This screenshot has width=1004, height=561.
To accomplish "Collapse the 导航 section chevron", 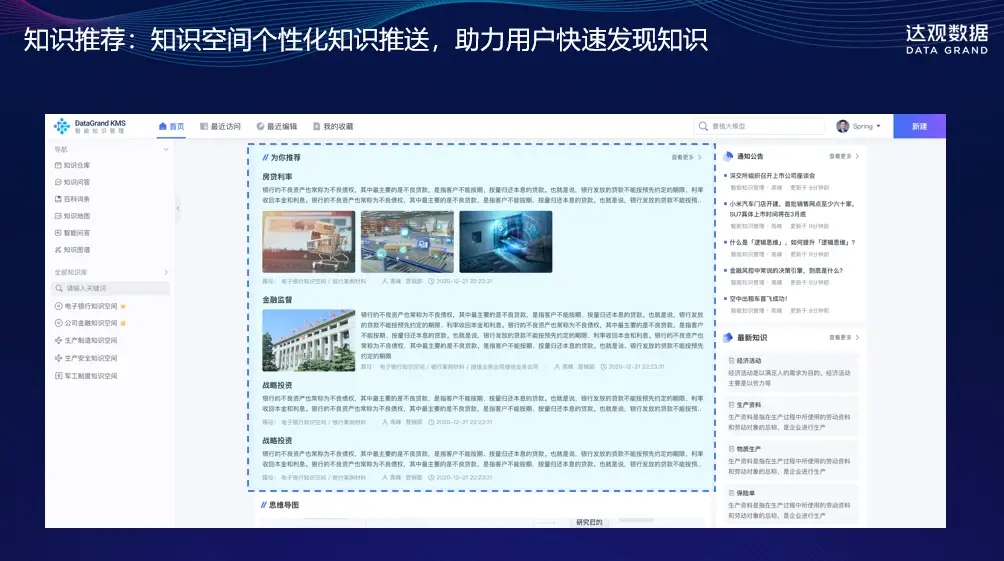I will click(166, 149).
